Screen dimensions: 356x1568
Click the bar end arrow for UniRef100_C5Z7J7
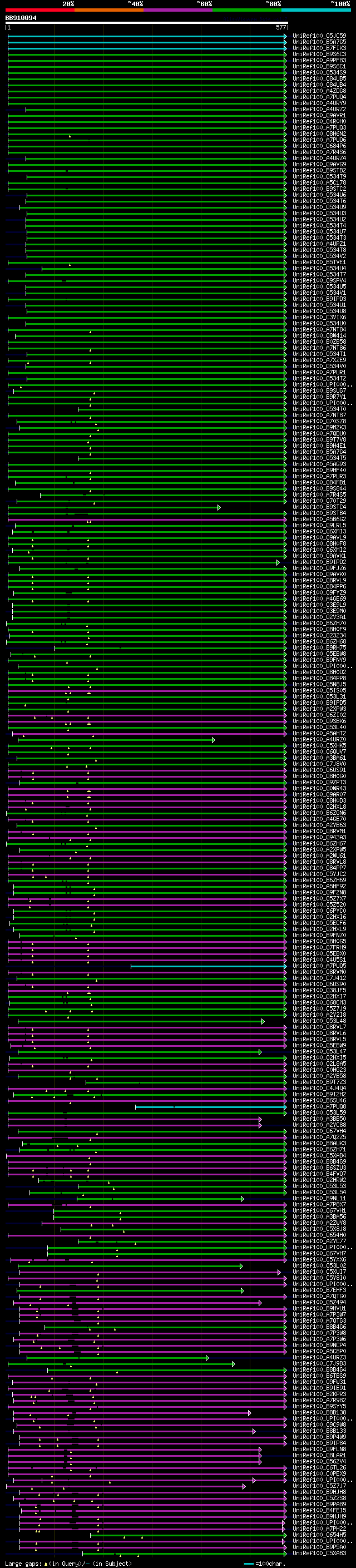(244, 1486)
